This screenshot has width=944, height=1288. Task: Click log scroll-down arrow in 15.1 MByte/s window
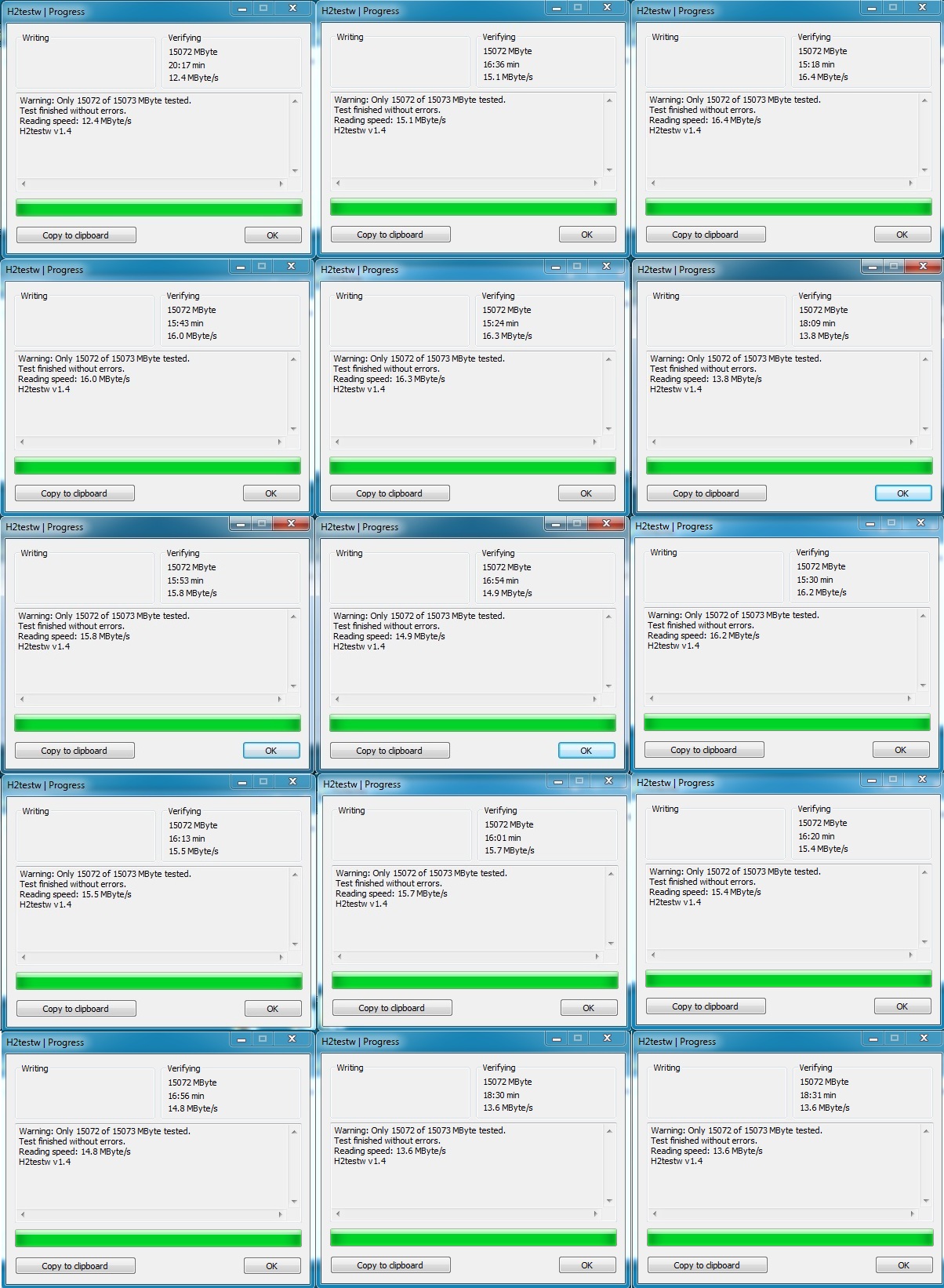tap(609, 169)
